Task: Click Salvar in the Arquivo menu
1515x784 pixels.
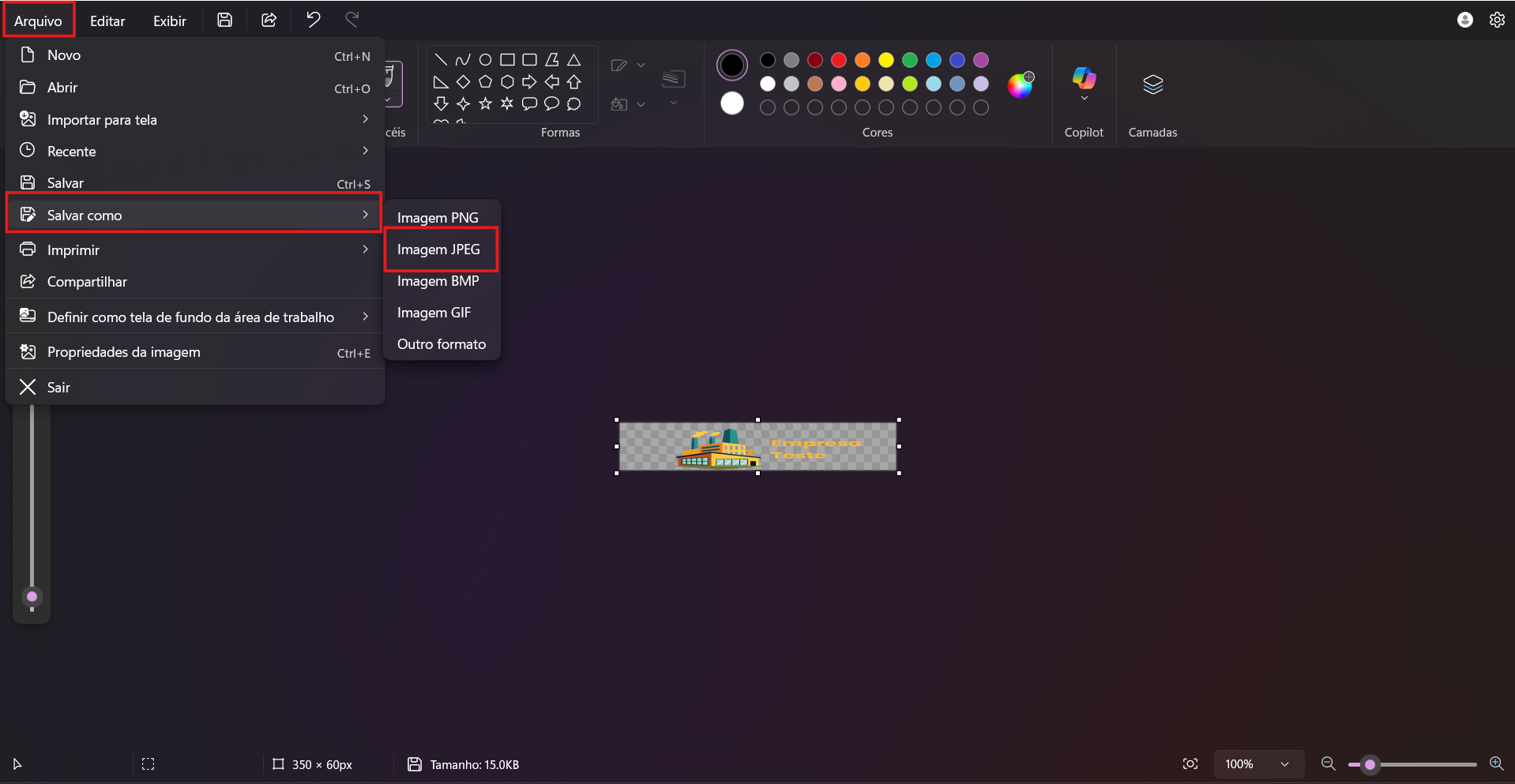Action: (x=195, y=183)
